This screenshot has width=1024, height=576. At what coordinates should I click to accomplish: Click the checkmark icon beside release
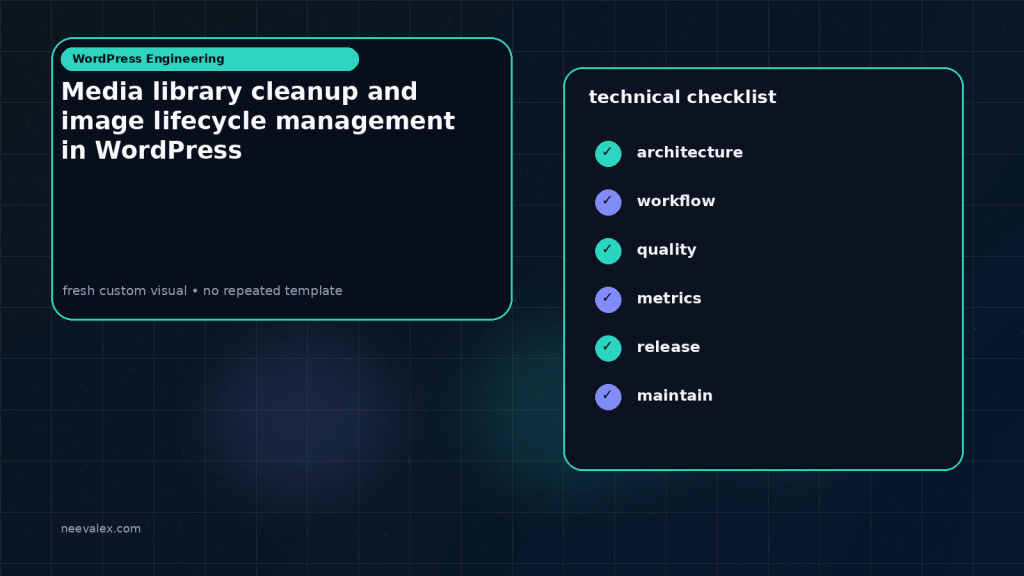[608, 348]
